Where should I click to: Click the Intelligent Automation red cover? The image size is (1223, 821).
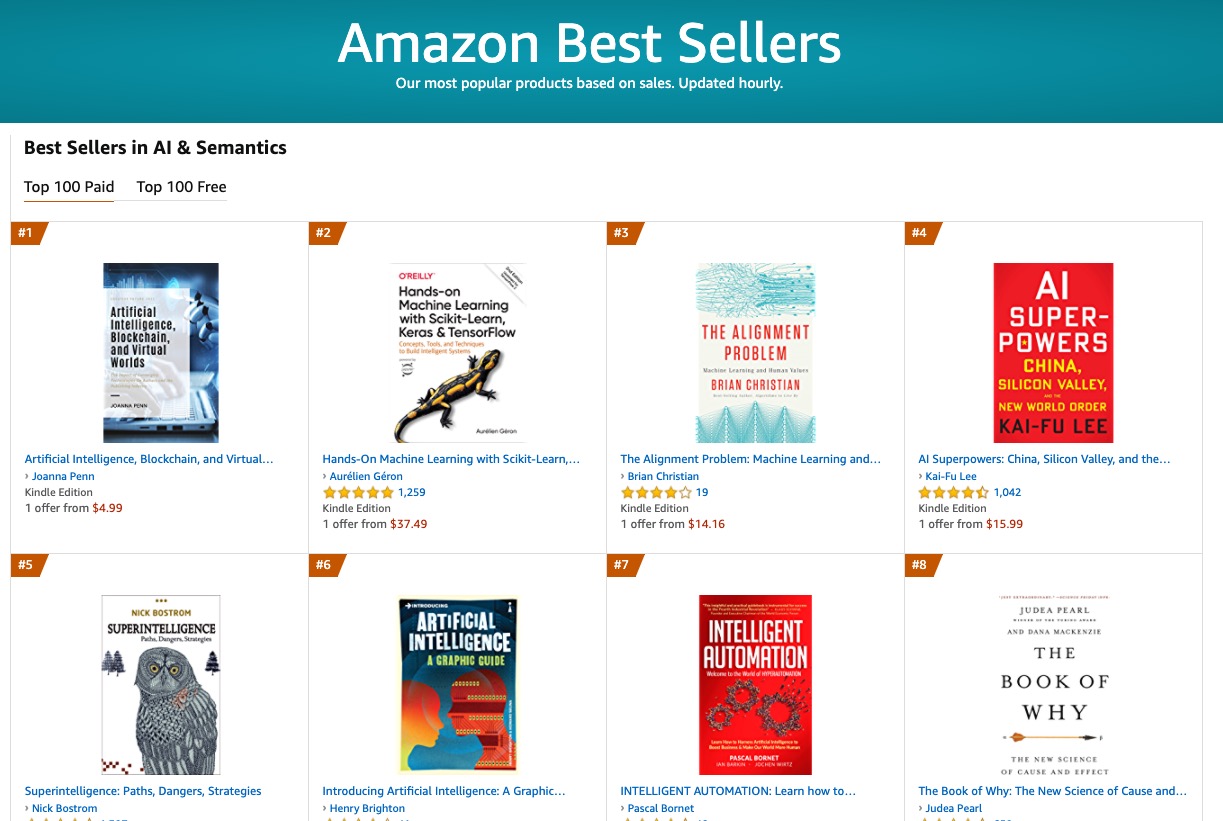coord(754,684)
